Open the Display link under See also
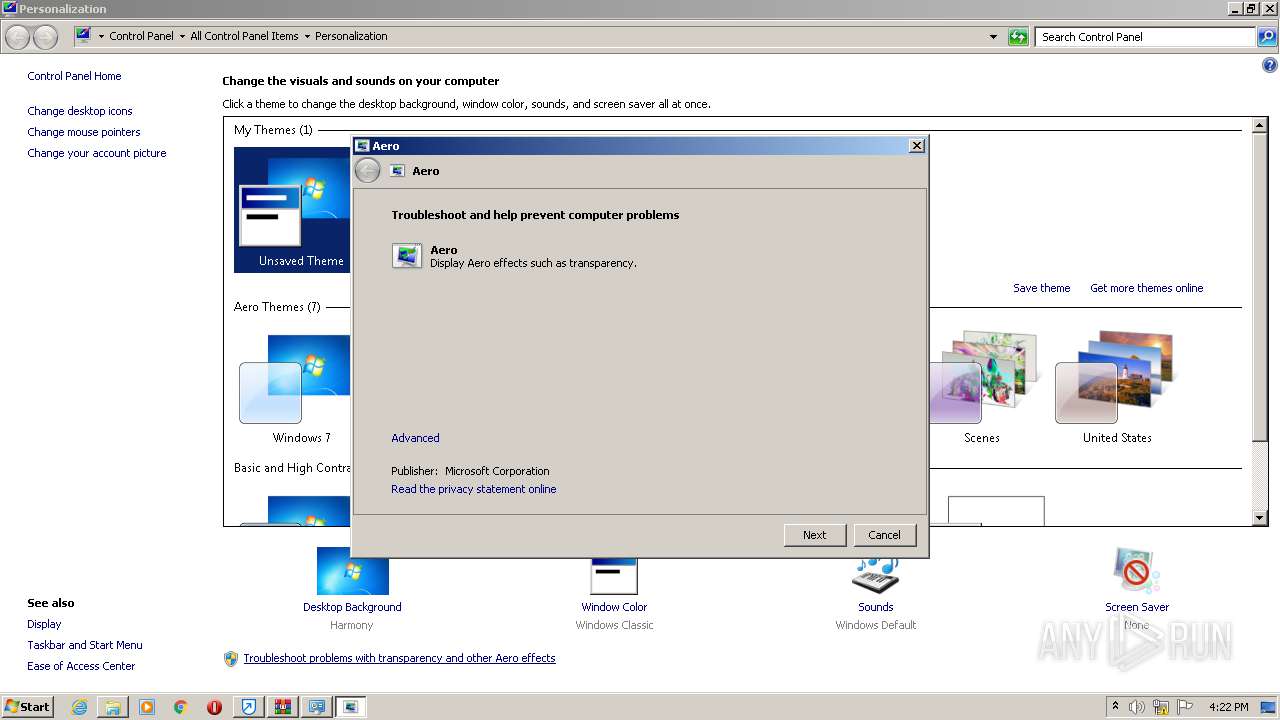 coord(44,624)
